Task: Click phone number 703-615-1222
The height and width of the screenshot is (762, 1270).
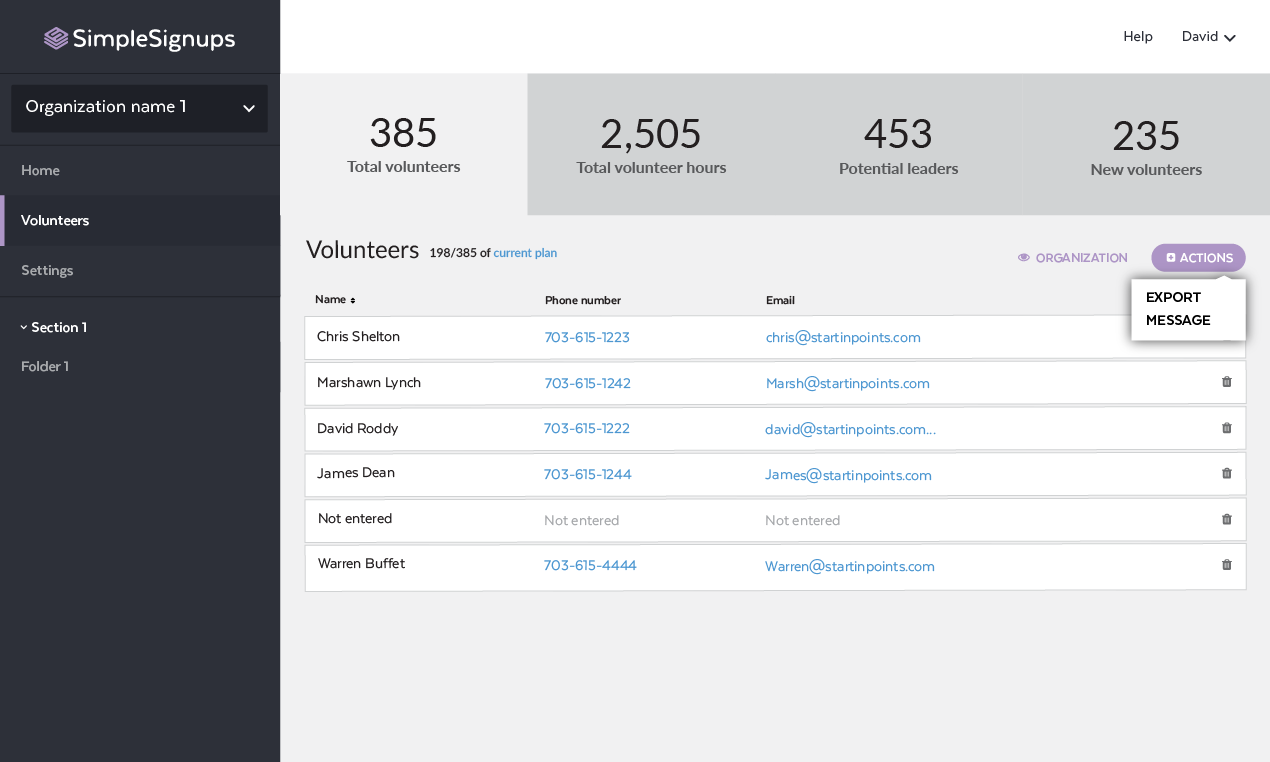Action: pos(587,428)
